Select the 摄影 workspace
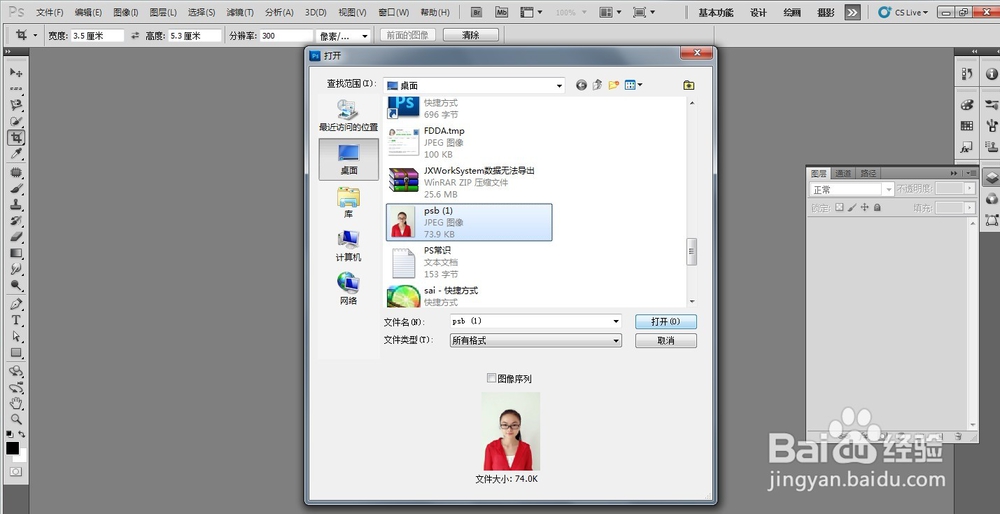The height and width of the screenshot is (514, 1000). click(825, 13)
